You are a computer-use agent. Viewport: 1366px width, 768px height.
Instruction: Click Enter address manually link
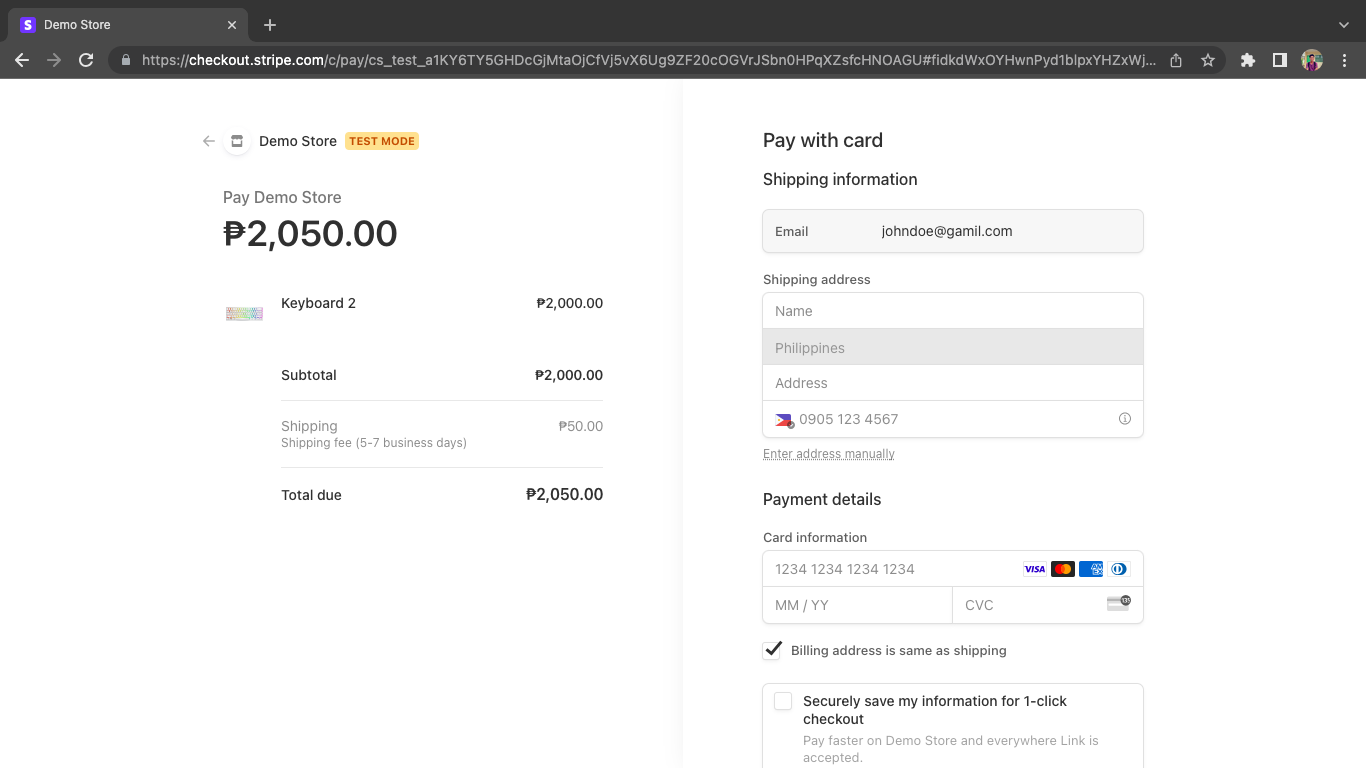(828, 454)
